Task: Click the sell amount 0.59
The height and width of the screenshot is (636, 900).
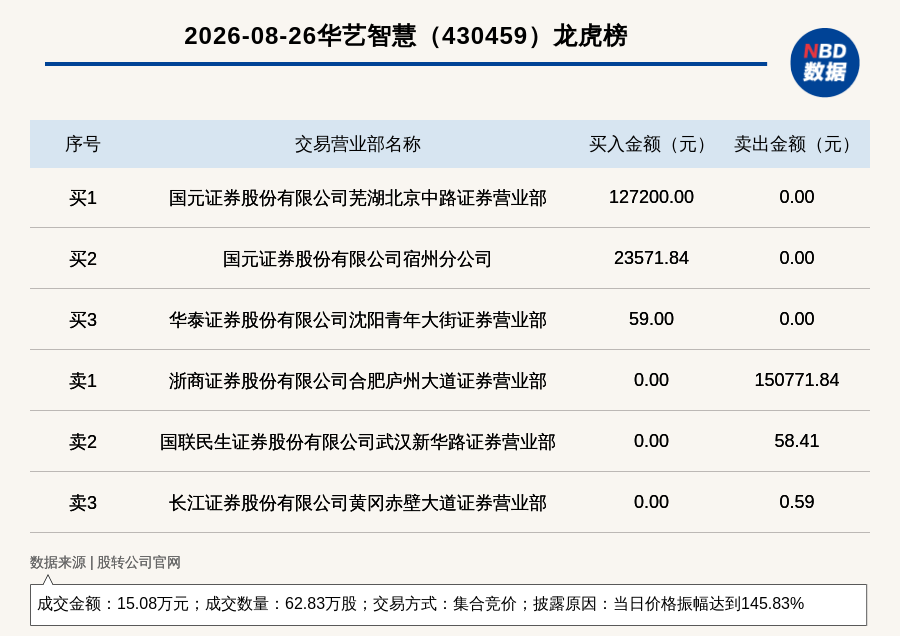Action: point(796,502)
